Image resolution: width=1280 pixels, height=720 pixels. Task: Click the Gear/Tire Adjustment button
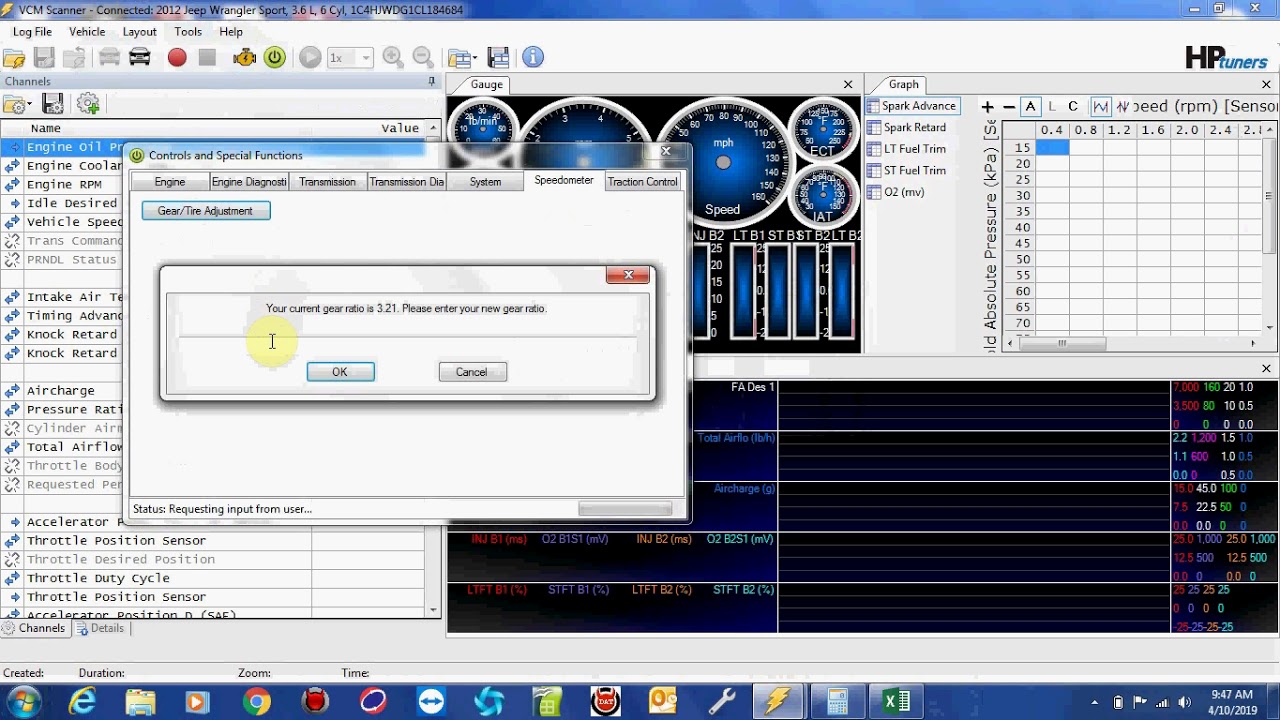(206, 211)
